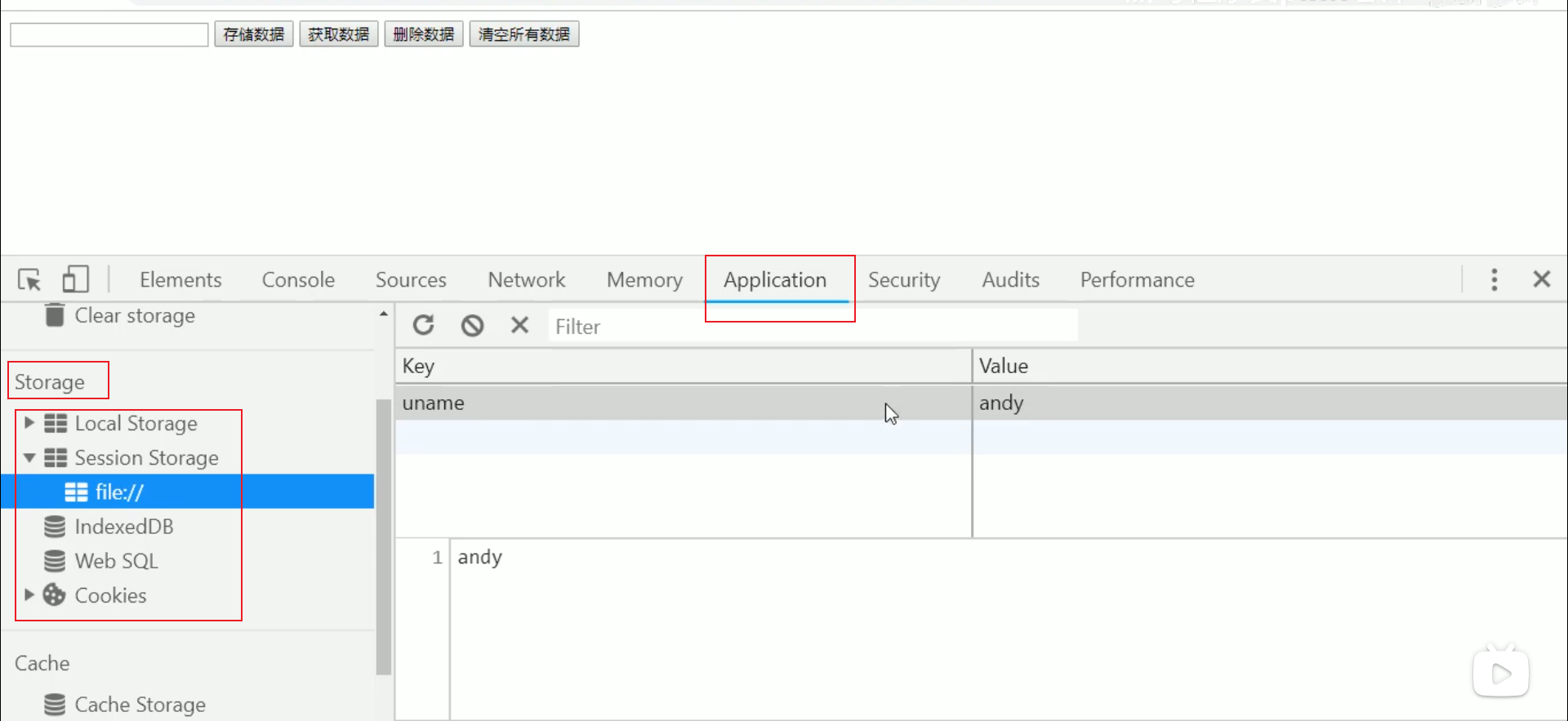
Task: Select the Session Storage label
Action: (147, 458)
